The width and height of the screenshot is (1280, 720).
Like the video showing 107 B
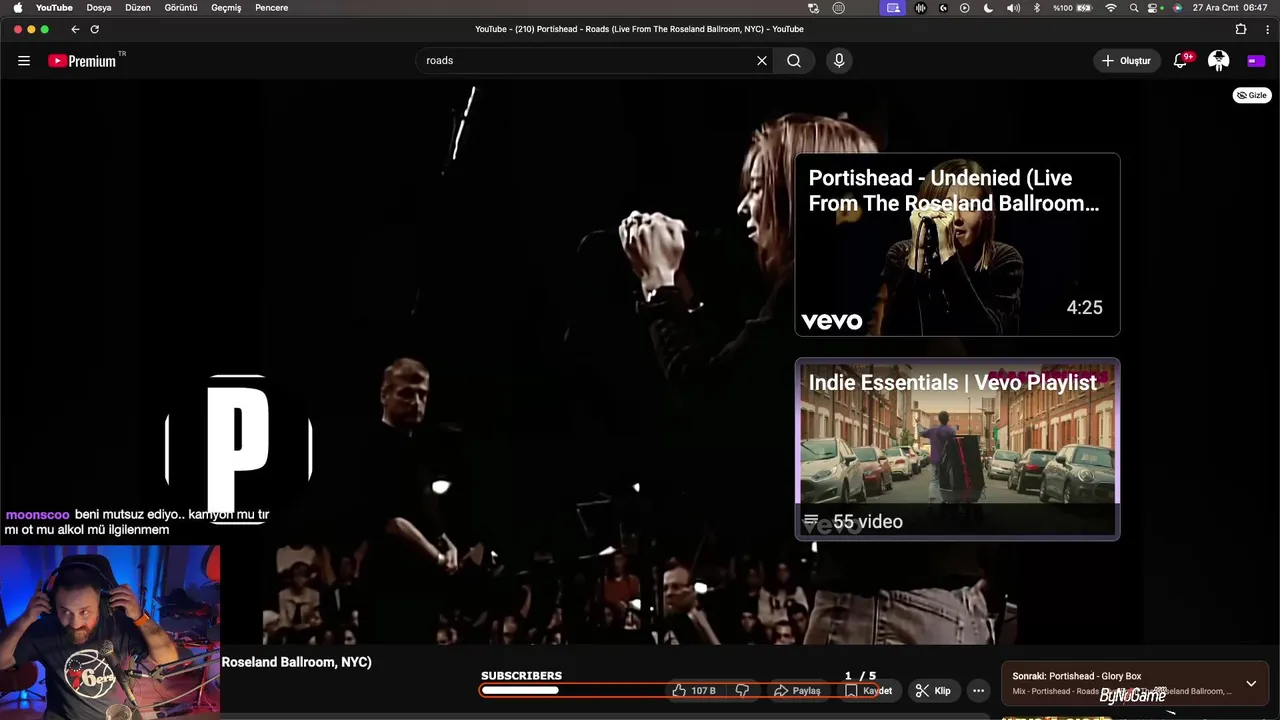tap(694, 691)
